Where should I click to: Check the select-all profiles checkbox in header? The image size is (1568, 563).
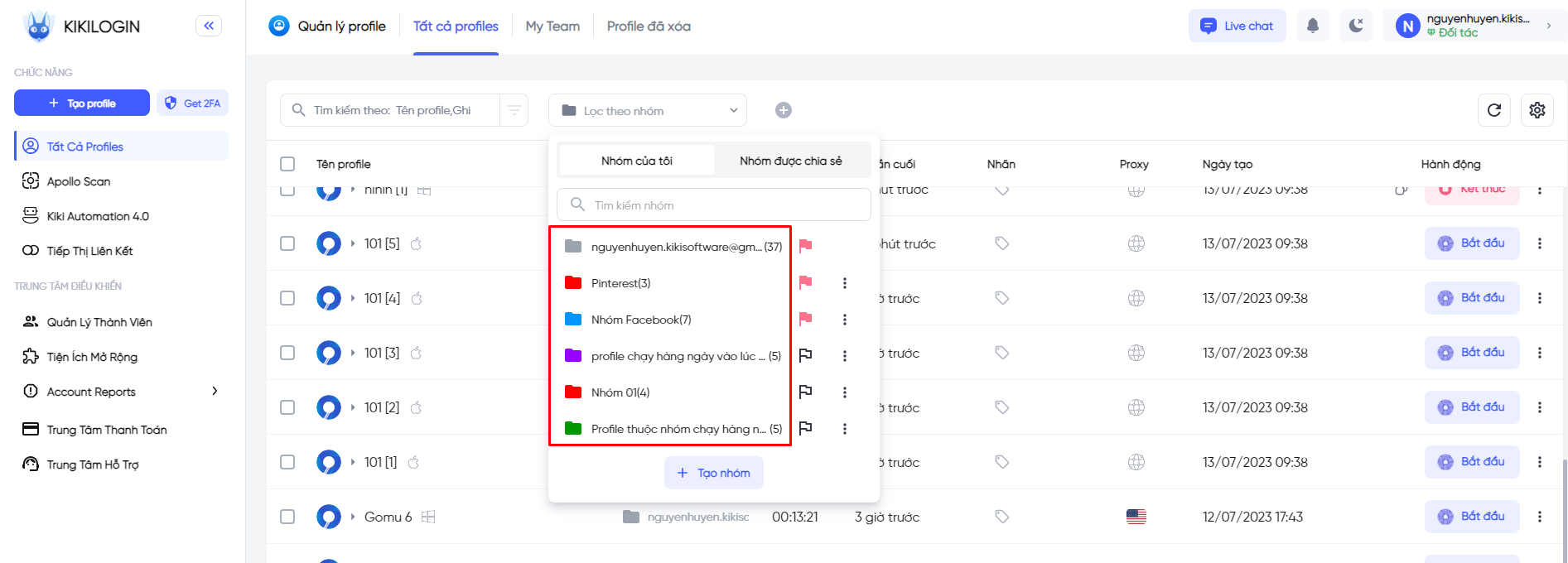tap(287, 164)
